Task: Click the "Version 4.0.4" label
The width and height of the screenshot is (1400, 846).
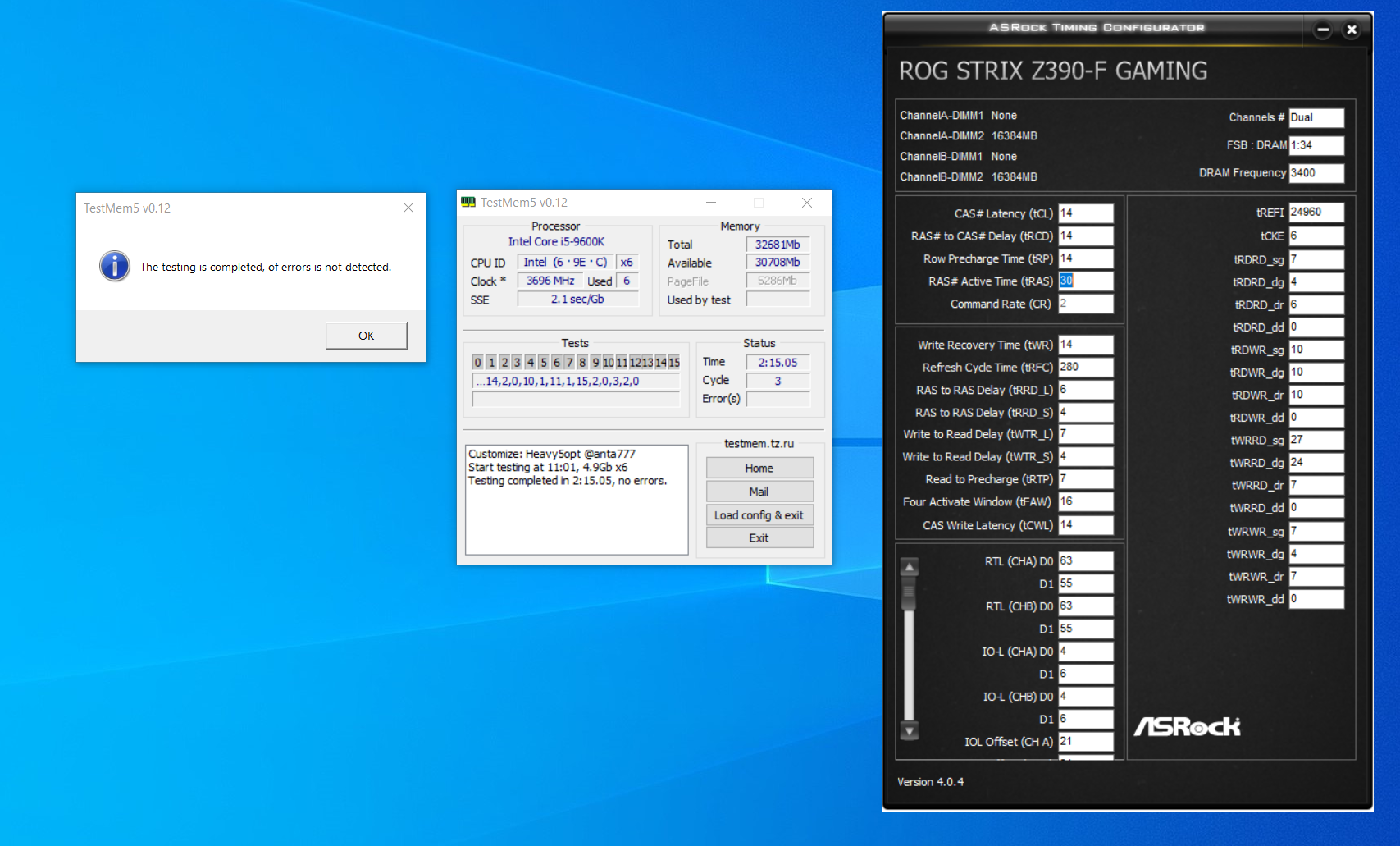Action: pos(931,782)
